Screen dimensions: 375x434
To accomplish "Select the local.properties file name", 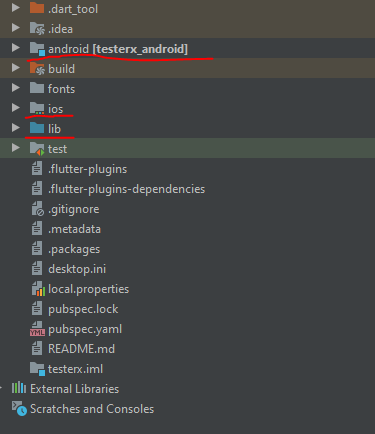I will (x=88, y=289).
